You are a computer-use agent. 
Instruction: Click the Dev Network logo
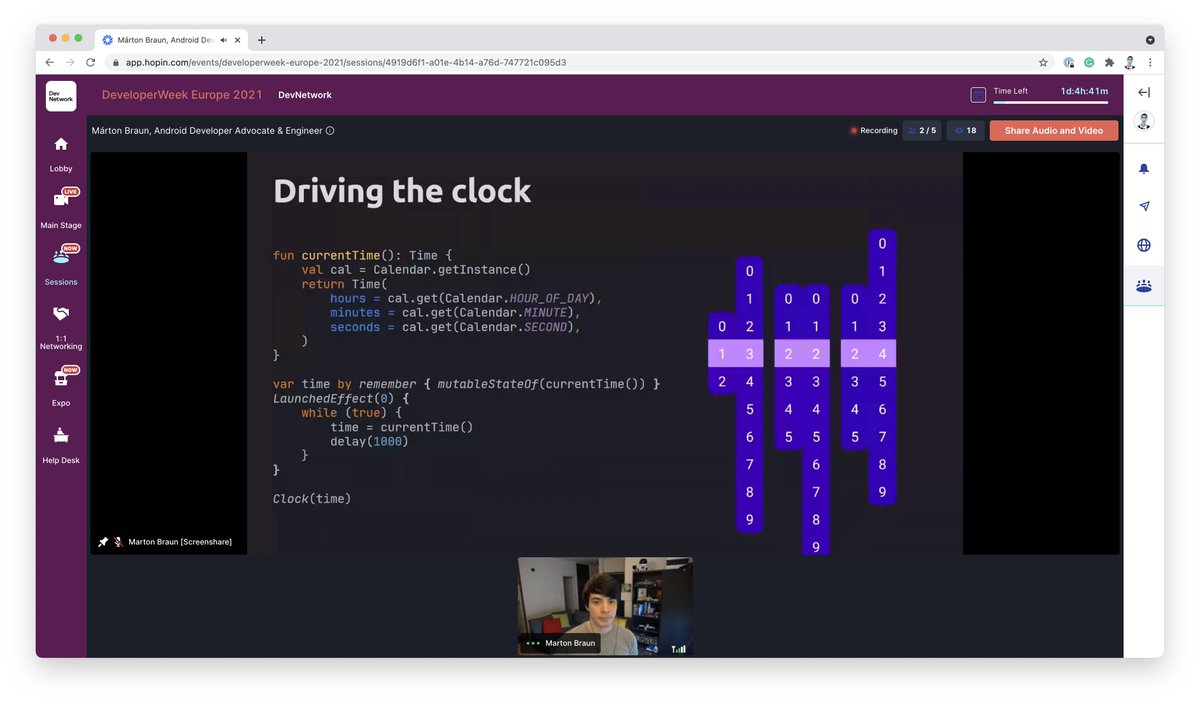[61, 95]
